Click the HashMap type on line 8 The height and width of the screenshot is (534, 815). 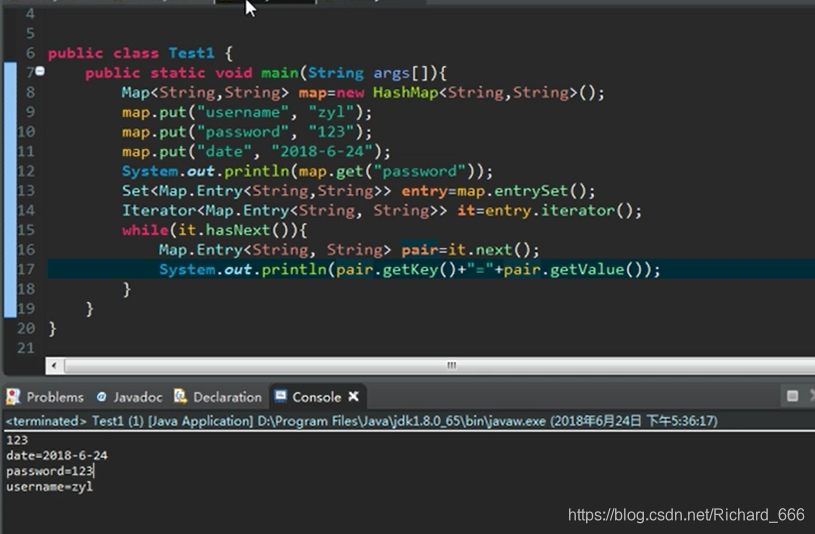(405, 93)
